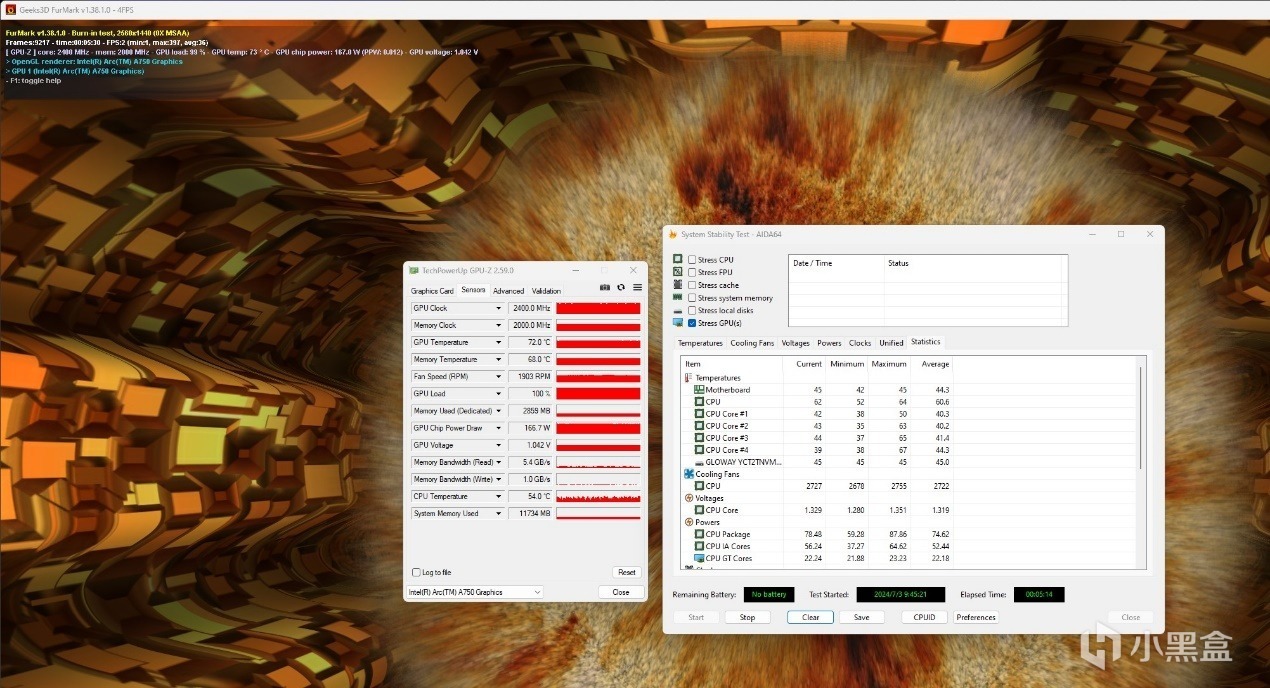Click the CPU Core #1 row icon

click(x=699, y=414)
